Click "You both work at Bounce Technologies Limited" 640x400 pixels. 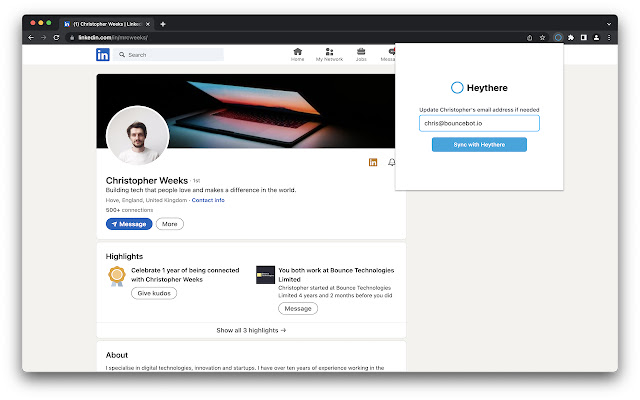(x=336, y=275)
